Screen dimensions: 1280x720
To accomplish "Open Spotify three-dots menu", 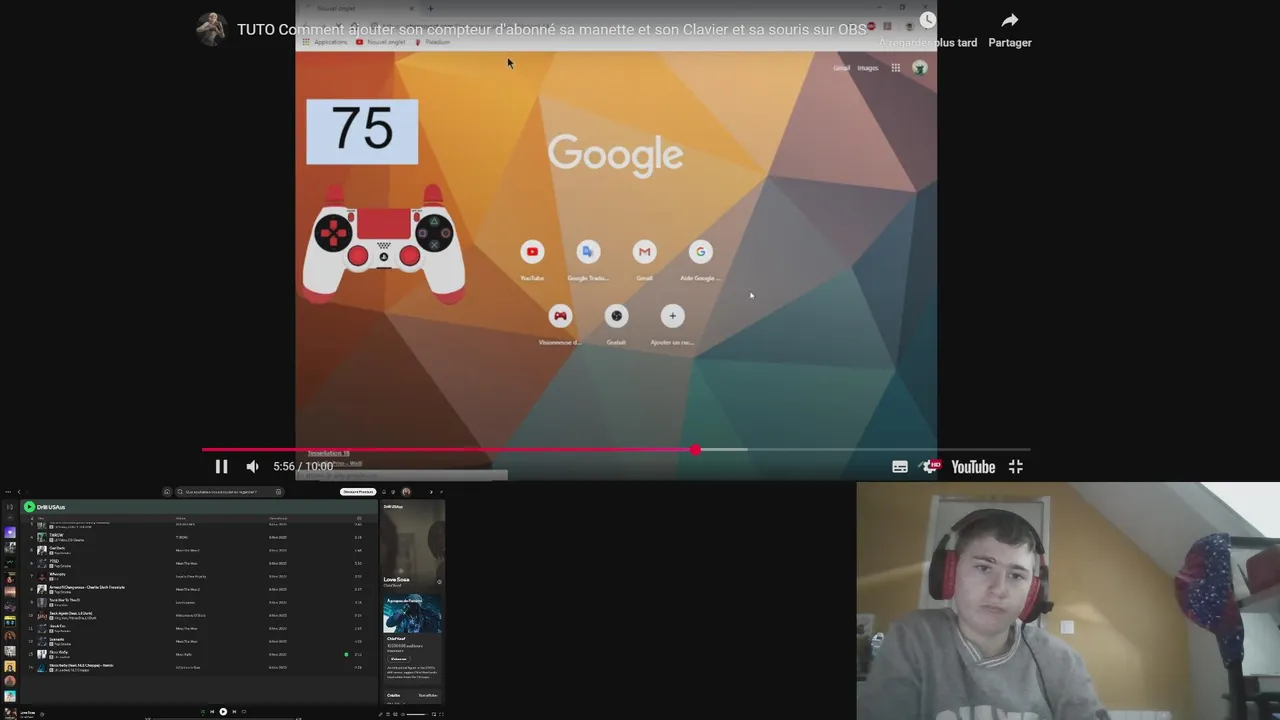I will [x=8, y=492].
